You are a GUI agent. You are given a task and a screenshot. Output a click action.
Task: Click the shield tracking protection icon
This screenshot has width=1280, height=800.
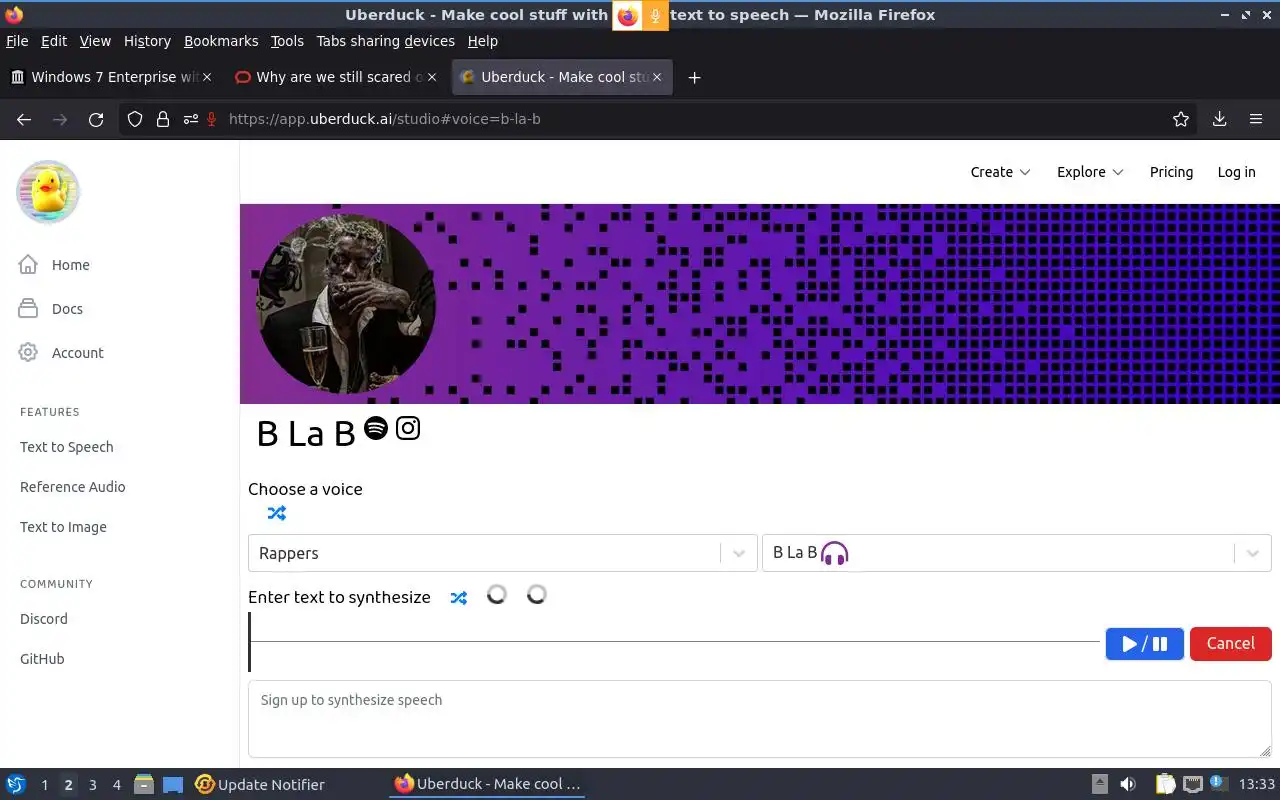[135, 119]
